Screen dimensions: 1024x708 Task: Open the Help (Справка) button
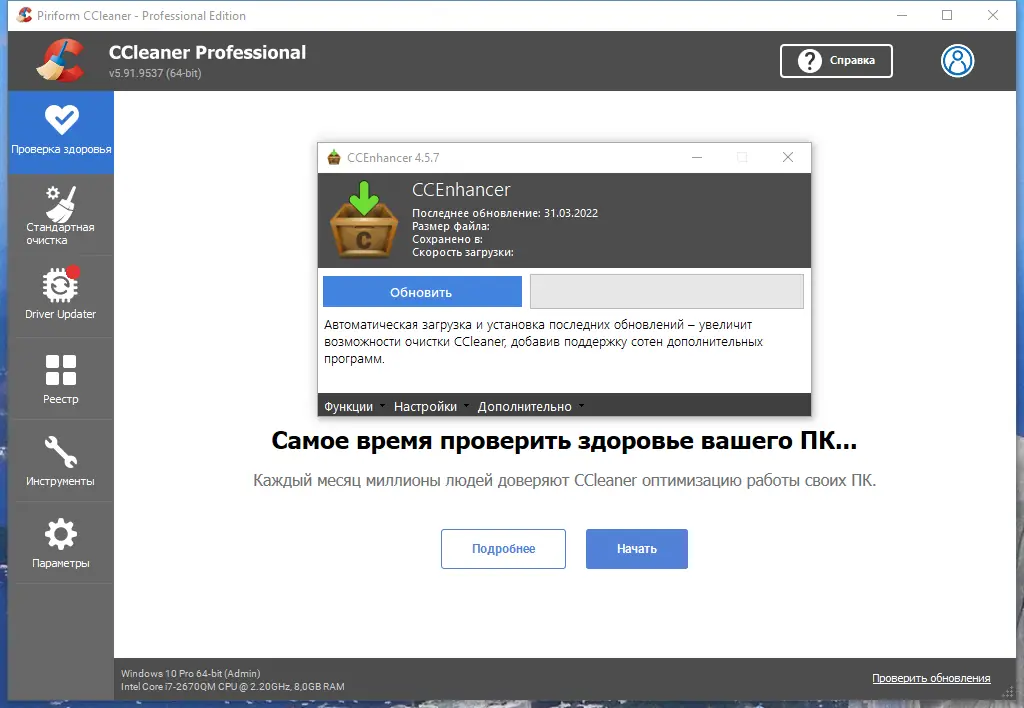[x=836, y=61]
